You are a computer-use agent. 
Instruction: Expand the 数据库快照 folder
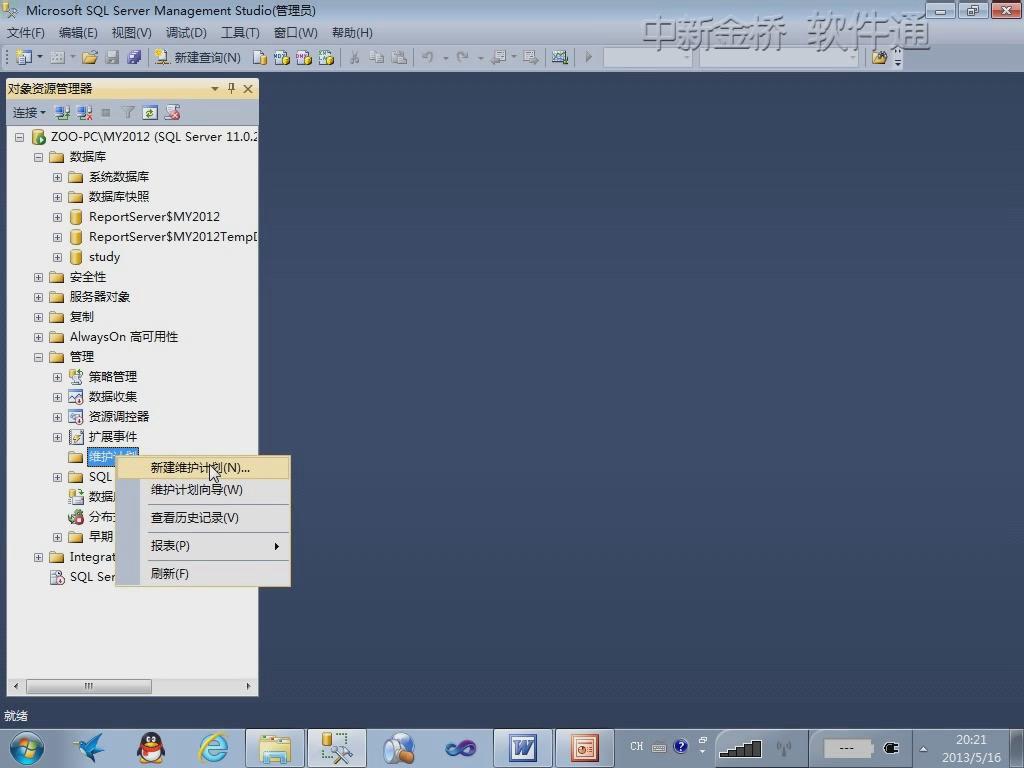(x=57, y=197)
